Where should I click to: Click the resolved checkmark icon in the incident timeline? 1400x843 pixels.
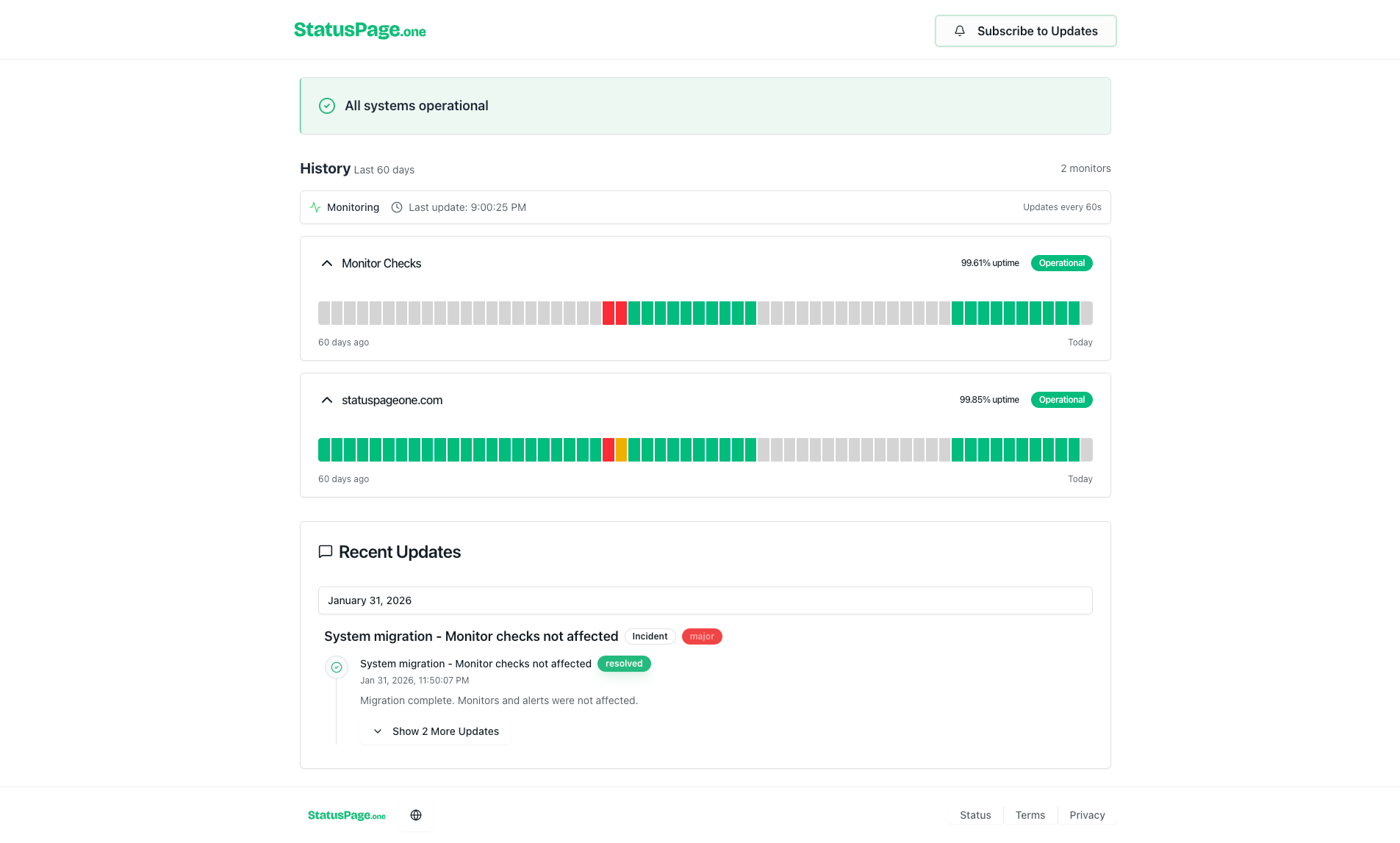point(336,667)
